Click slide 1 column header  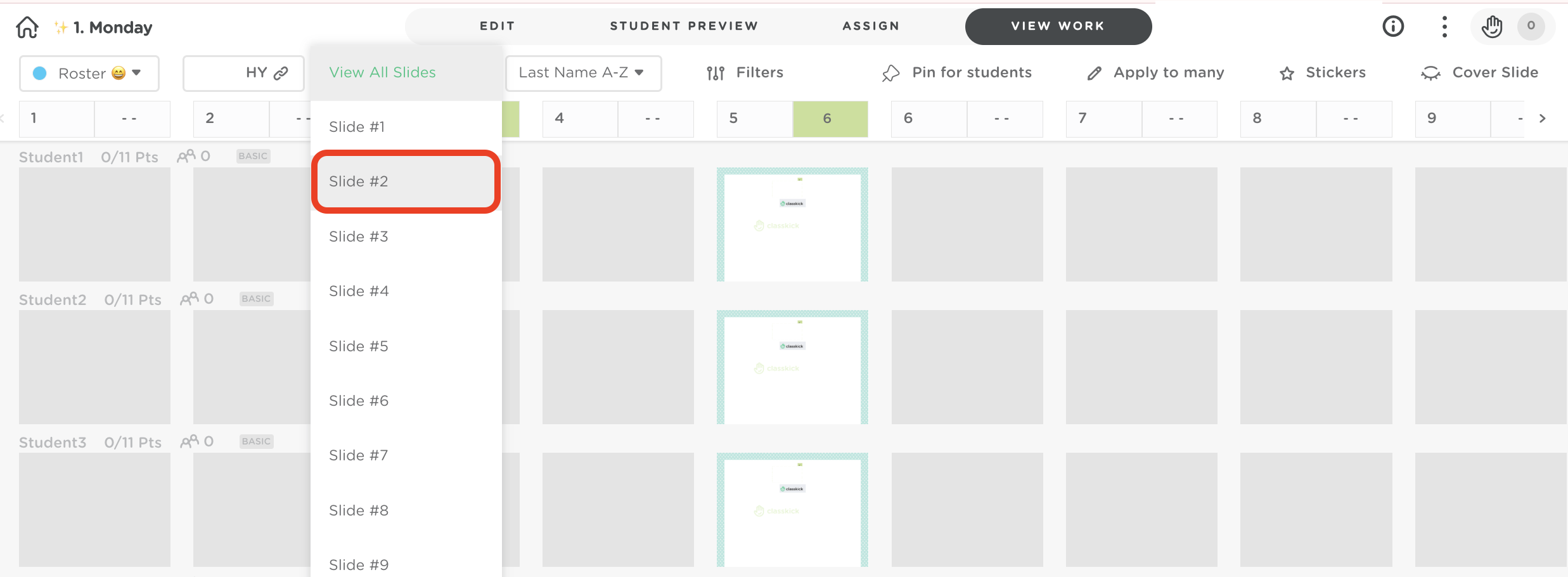pos(57,119)
